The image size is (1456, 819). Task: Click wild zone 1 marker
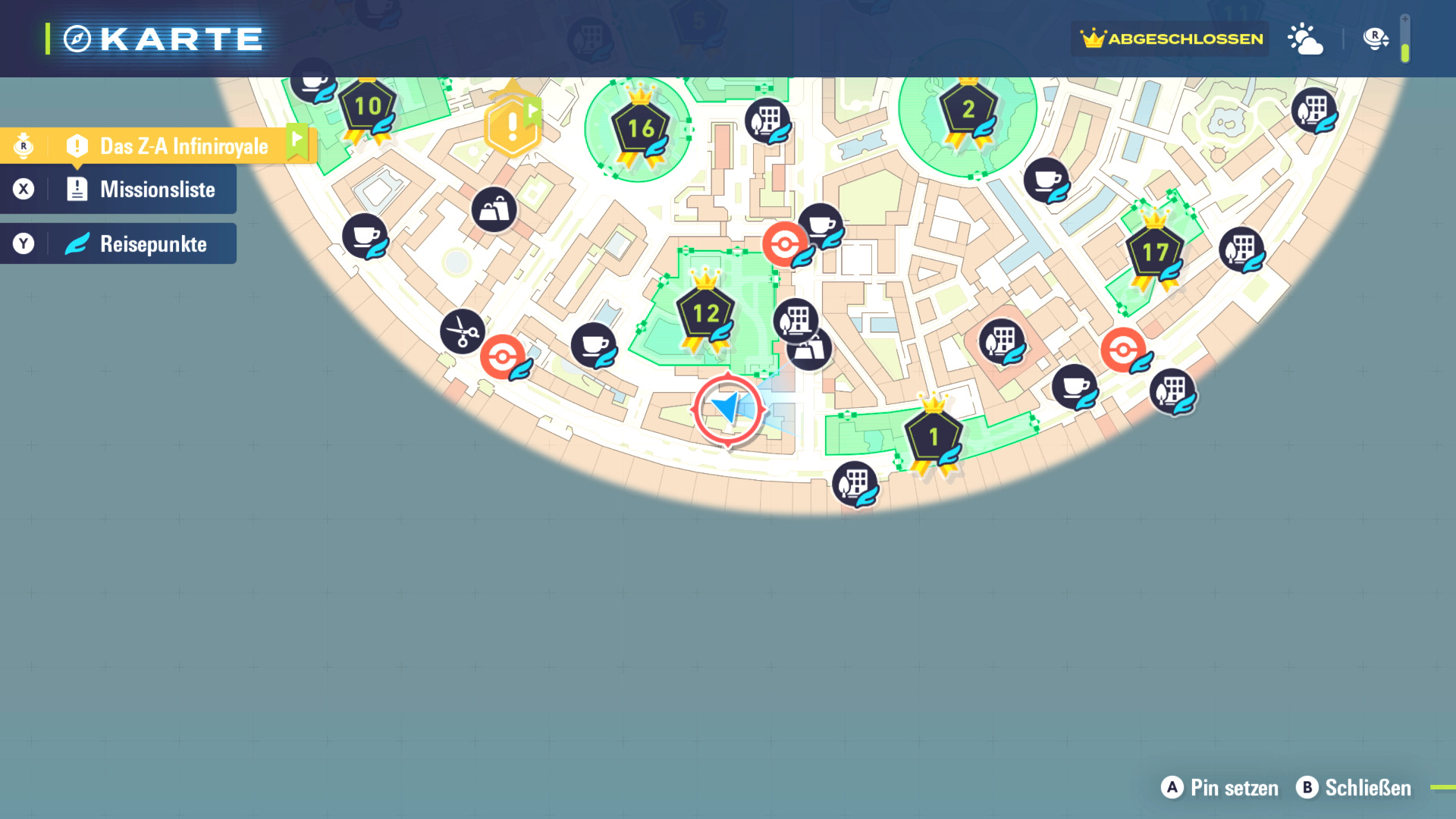[x=934, y=437]
